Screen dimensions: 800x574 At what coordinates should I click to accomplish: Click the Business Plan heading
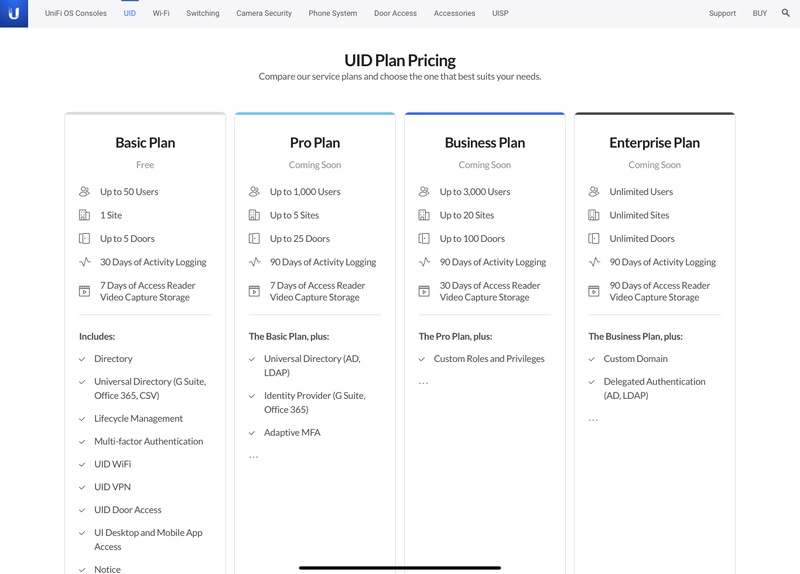(x=485, y=143)
